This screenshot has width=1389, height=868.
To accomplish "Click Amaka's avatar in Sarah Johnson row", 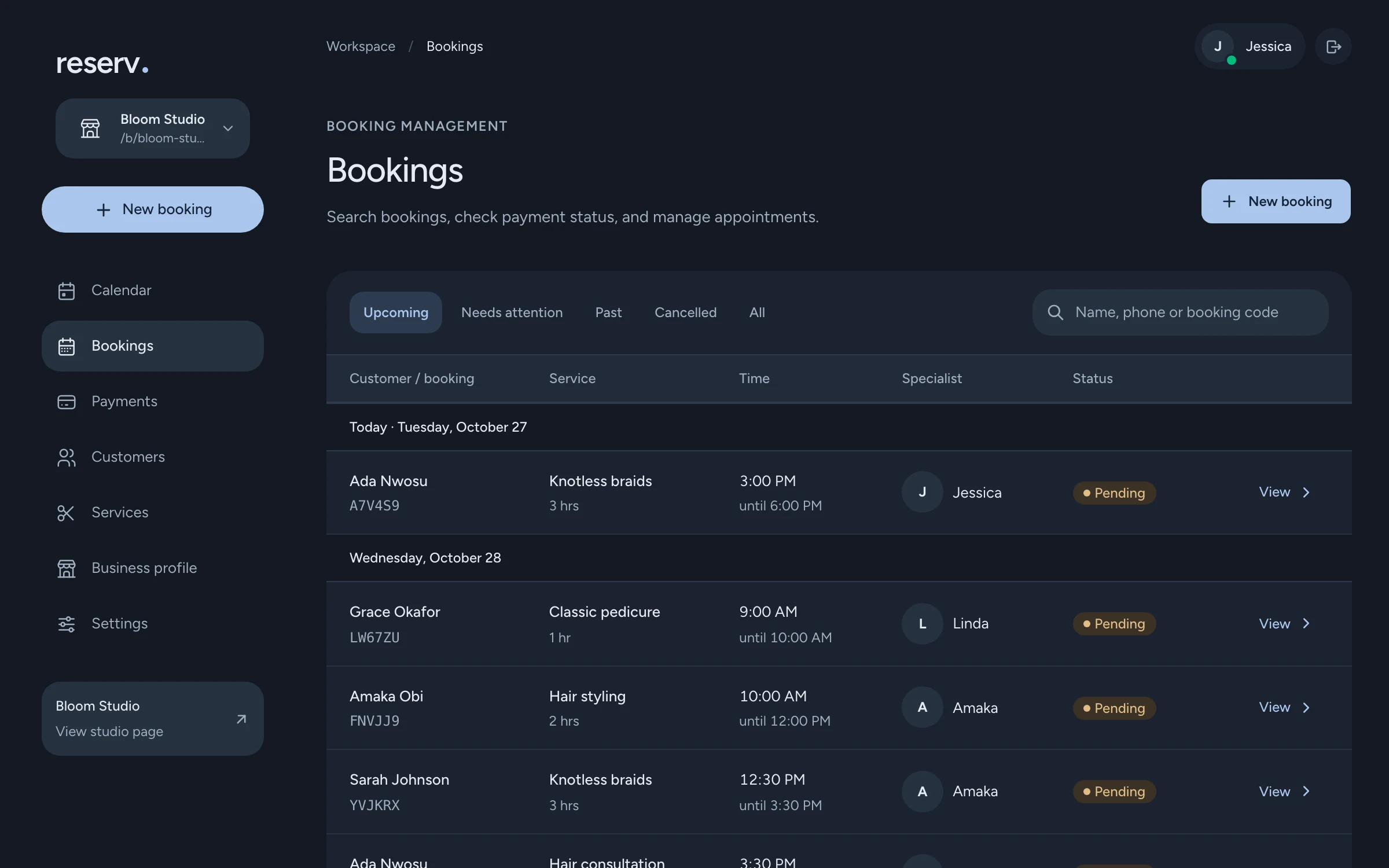I will (x=923, y=792).
